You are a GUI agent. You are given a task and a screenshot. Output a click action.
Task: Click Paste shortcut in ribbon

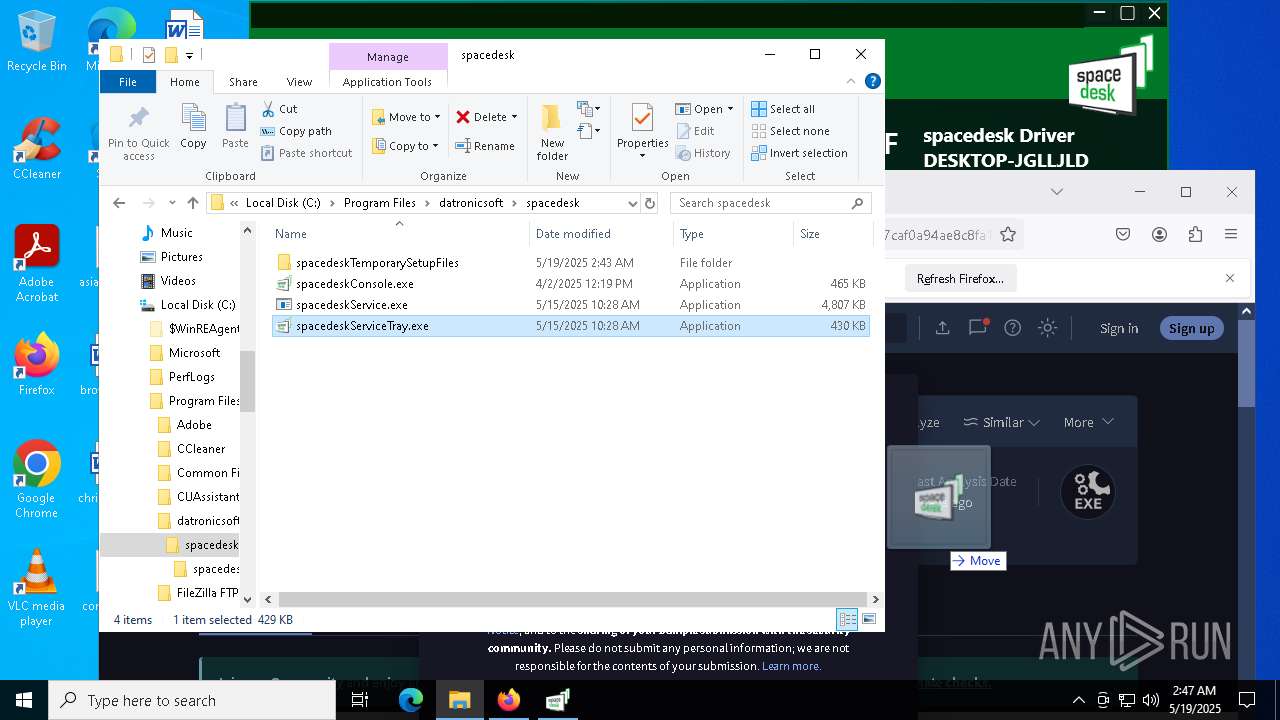(x=307, y=153)
